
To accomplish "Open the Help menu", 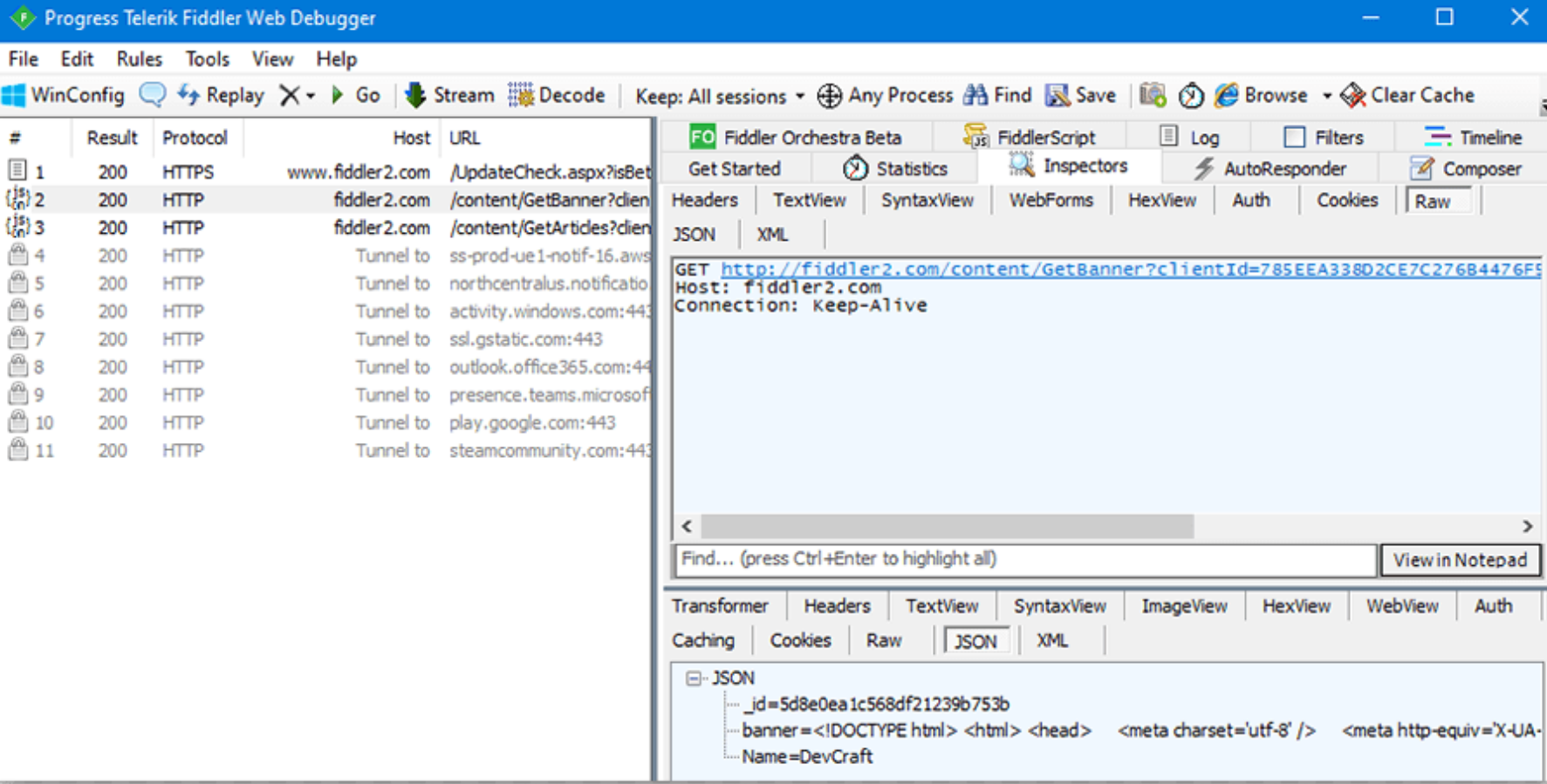I will point(336,58).
